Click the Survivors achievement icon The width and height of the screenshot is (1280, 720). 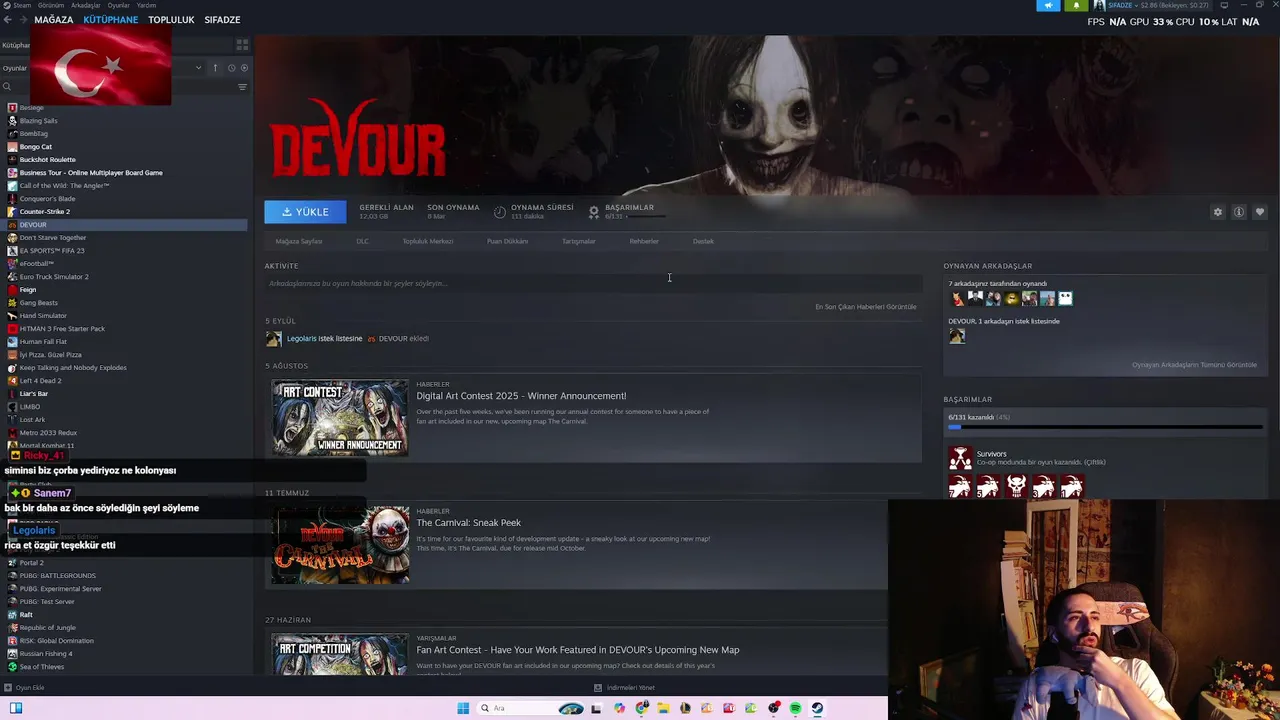tap(960, 458)
